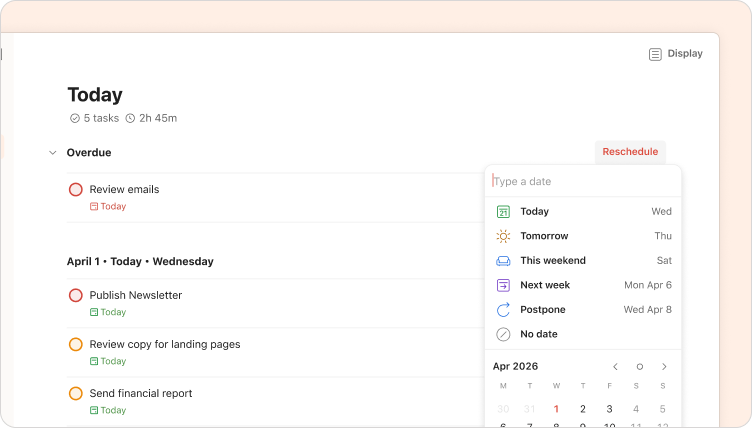
Task: Select Today in the date picker
Action: click(583, 212)
